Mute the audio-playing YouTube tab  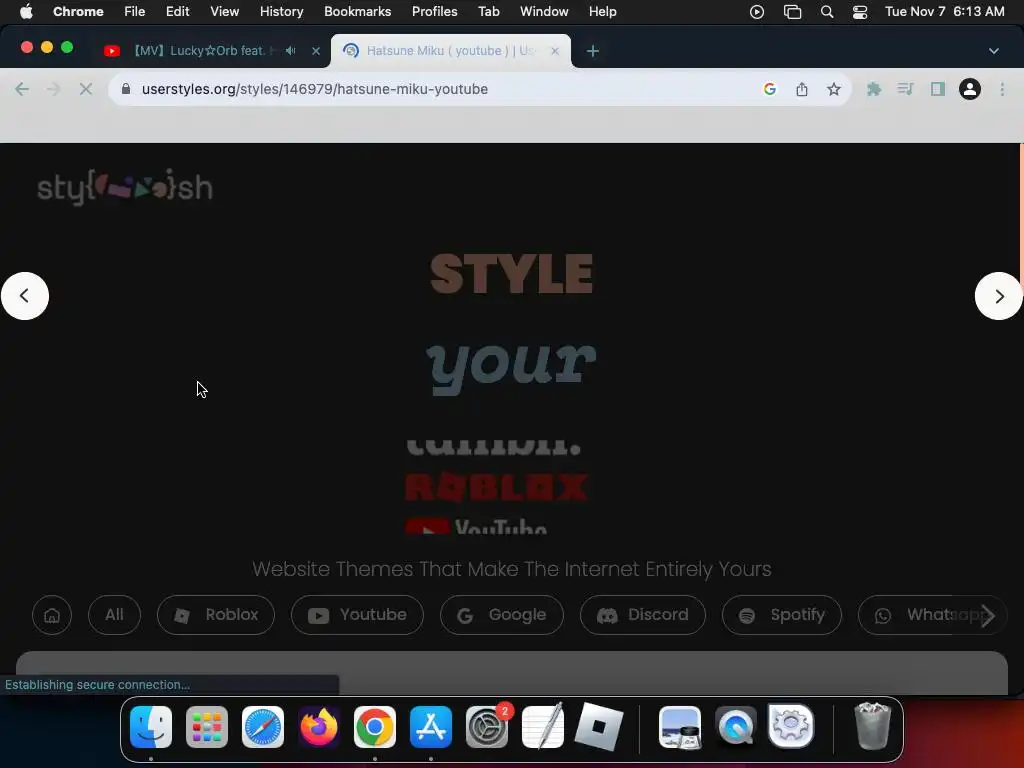tap(291, 50)
